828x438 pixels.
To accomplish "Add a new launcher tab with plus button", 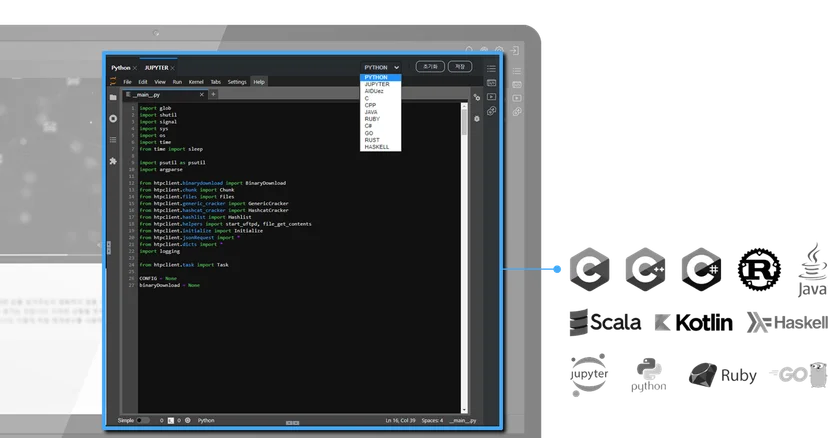I will point(213,95).
